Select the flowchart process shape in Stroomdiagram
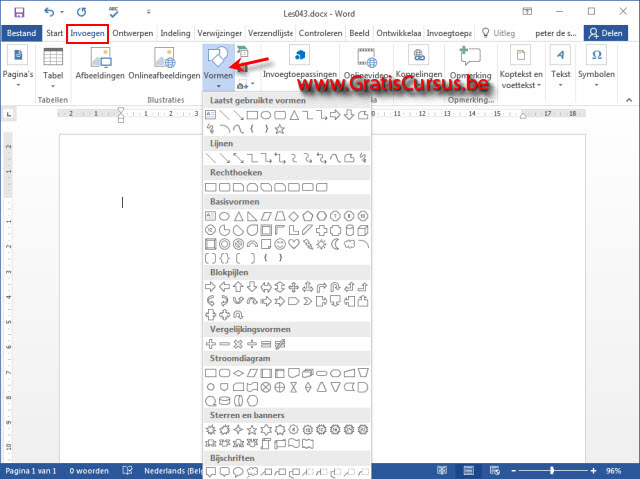The height and width of the screenshot is (479, 640). click(x=210, y=373)
